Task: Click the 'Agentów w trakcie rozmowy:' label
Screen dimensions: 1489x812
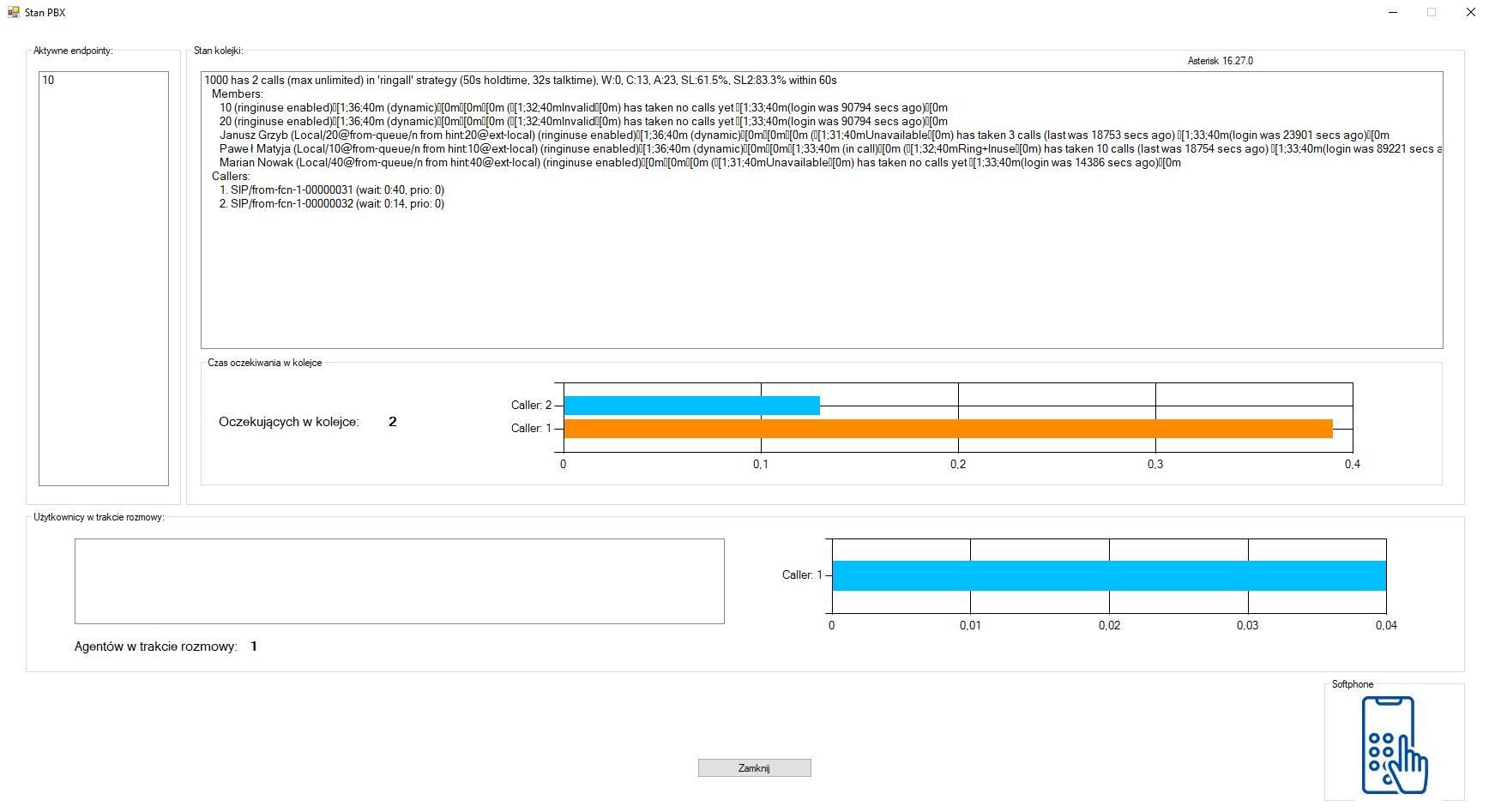Action: tap(156, 647)
